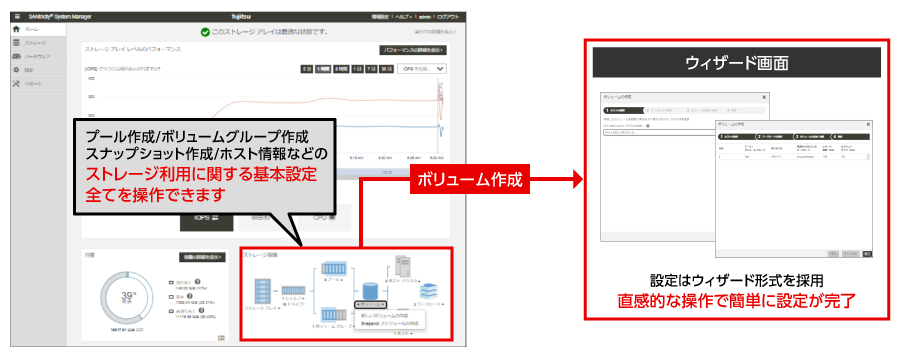Expand the IOPS comparison dropdown
The width and height of the screenshot is (900, 360).
click(x=423, y=69)
